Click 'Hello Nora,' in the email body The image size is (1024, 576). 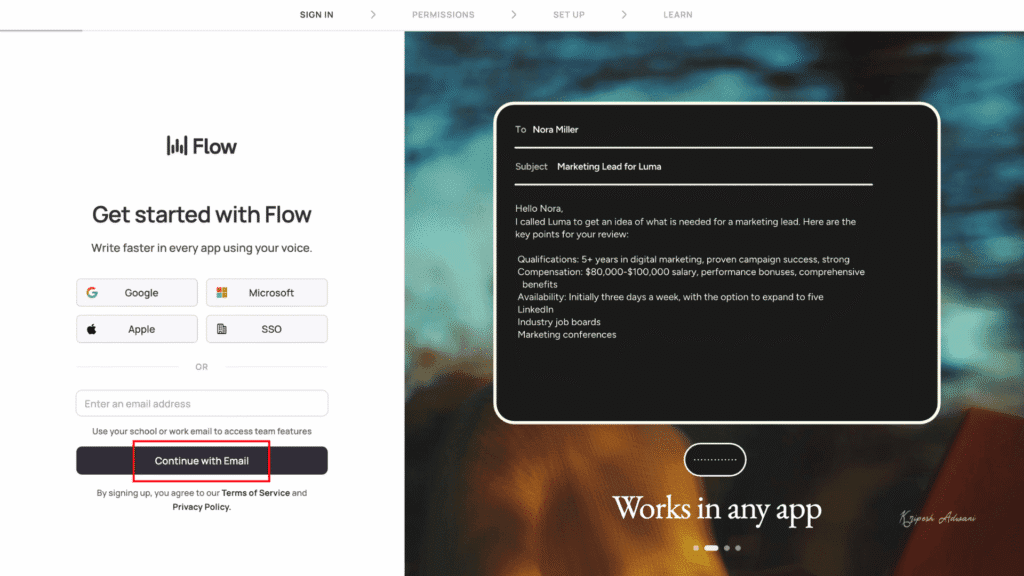pos(539,208)
